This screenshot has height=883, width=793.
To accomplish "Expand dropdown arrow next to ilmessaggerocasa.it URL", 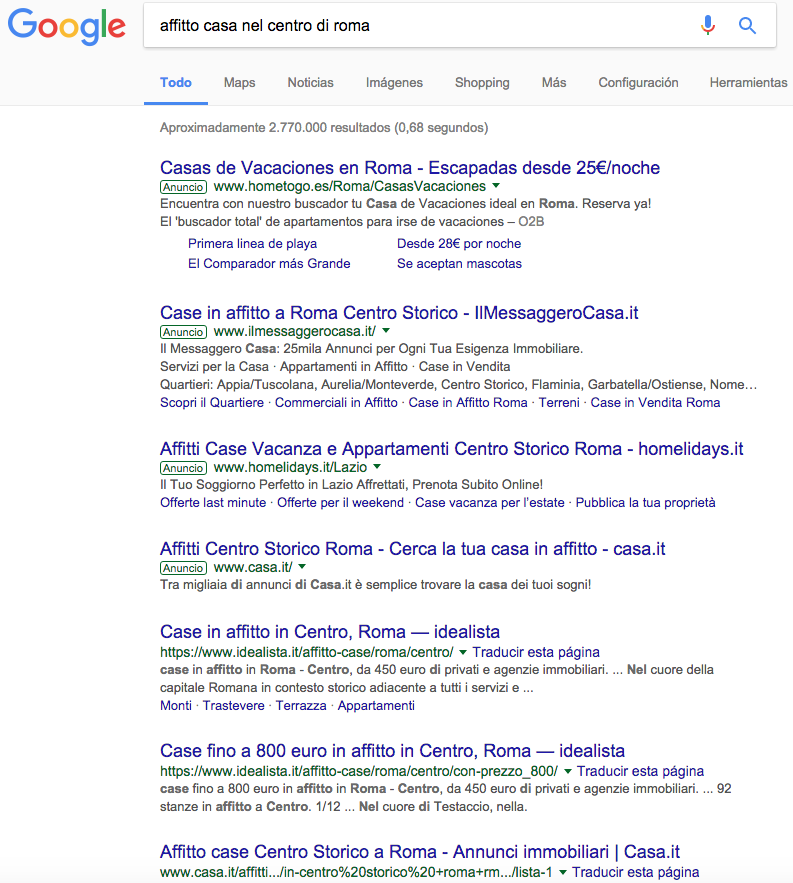I will point(386,331).
